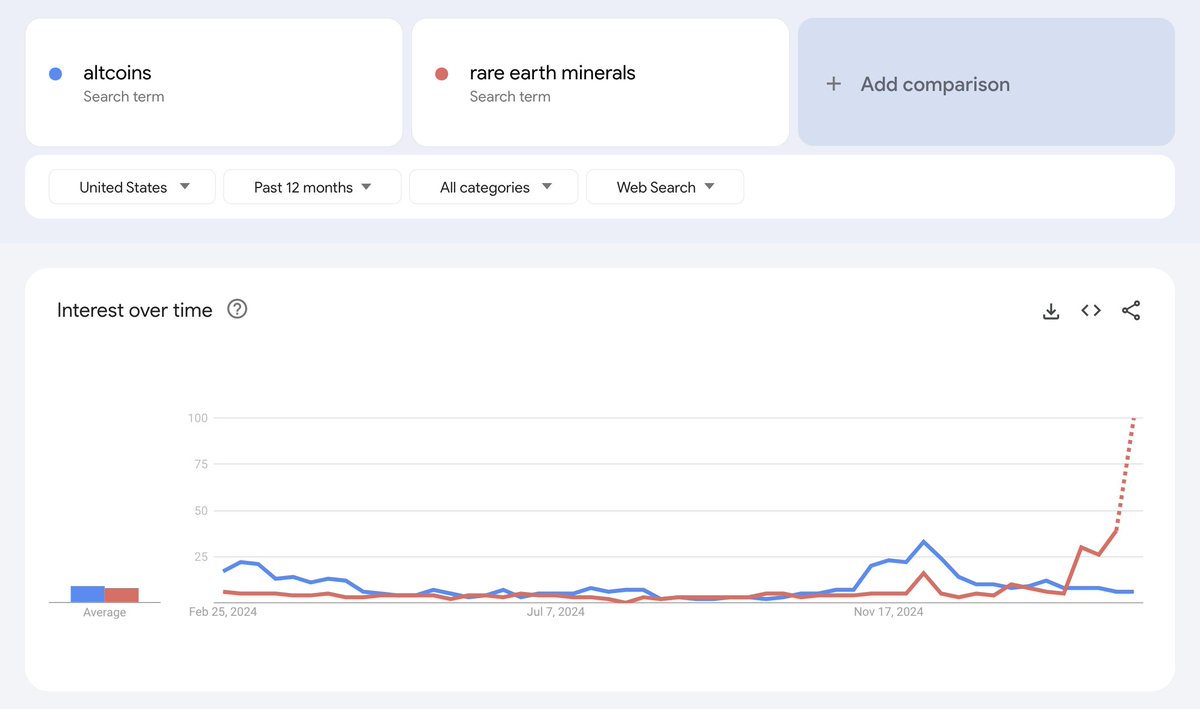Screen dimensions: 1200x709
Task: Click the blue Average bar
Action: [87, 594]
